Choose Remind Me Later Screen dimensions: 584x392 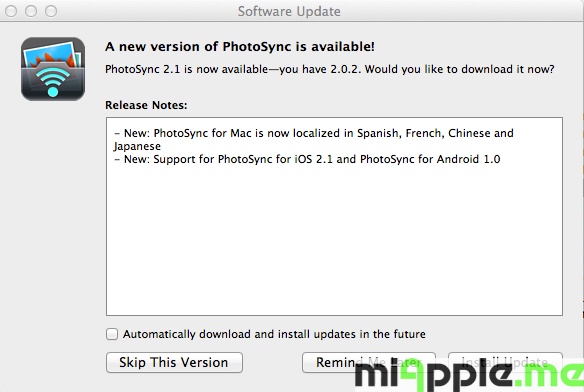[369, 362]
